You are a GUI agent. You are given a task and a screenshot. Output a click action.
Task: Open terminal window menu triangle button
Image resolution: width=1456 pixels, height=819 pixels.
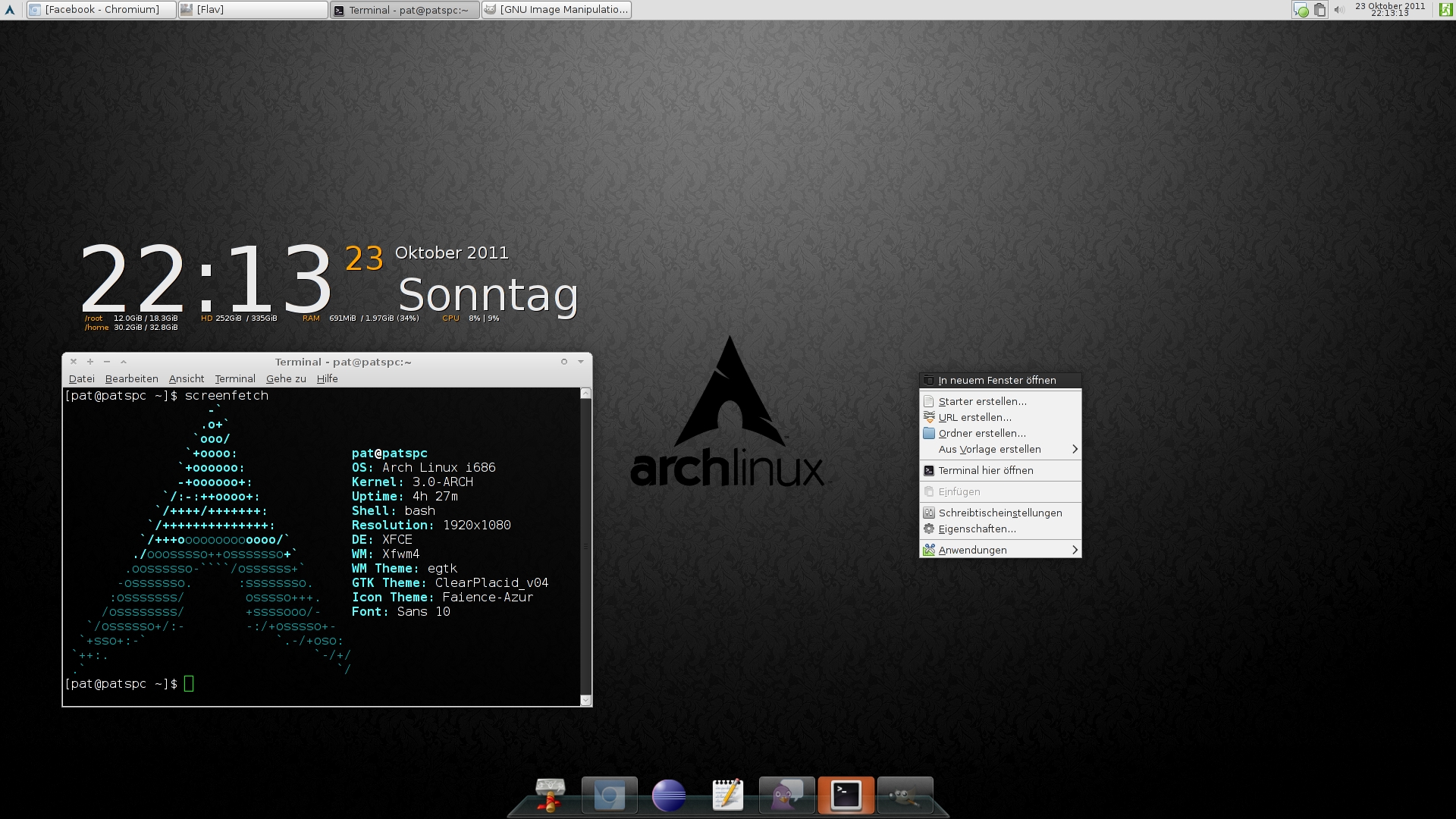point(581,362)
